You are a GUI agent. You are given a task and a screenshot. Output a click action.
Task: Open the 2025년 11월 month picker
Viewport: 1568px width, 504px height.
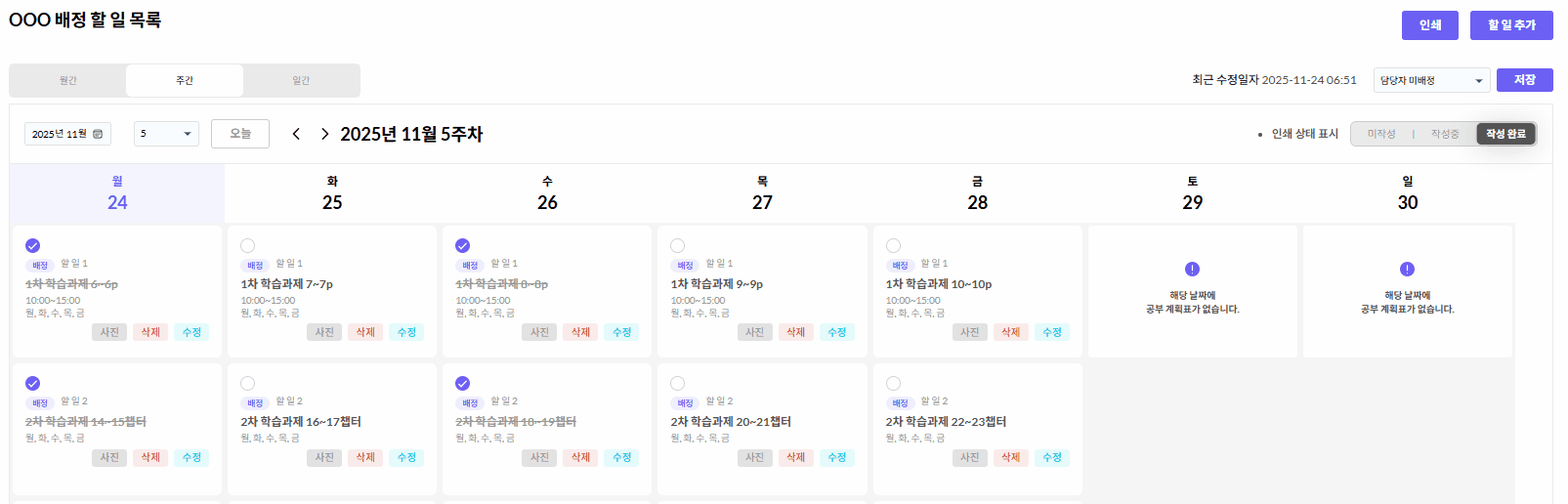click(x=66, y=134)
